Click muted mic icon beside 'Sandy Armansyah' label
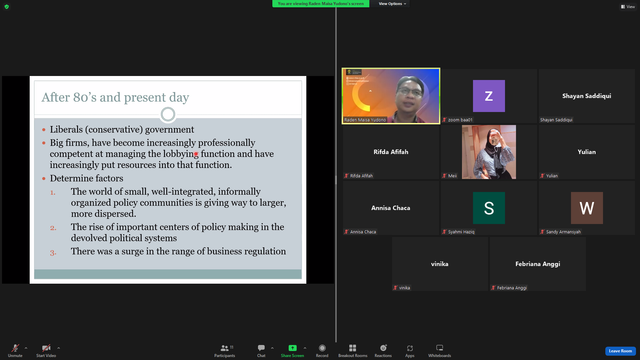 542,232
